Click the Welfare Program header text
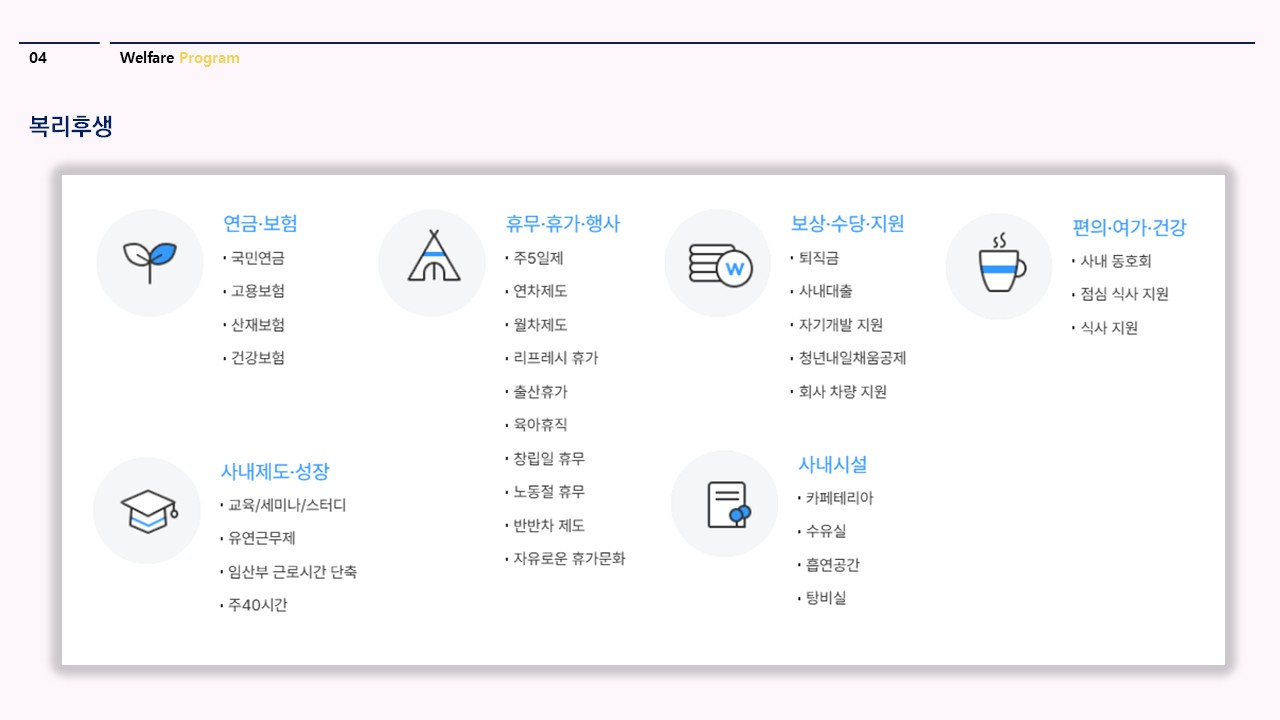This screenshot has width=1280, height=720. (179, 58)
